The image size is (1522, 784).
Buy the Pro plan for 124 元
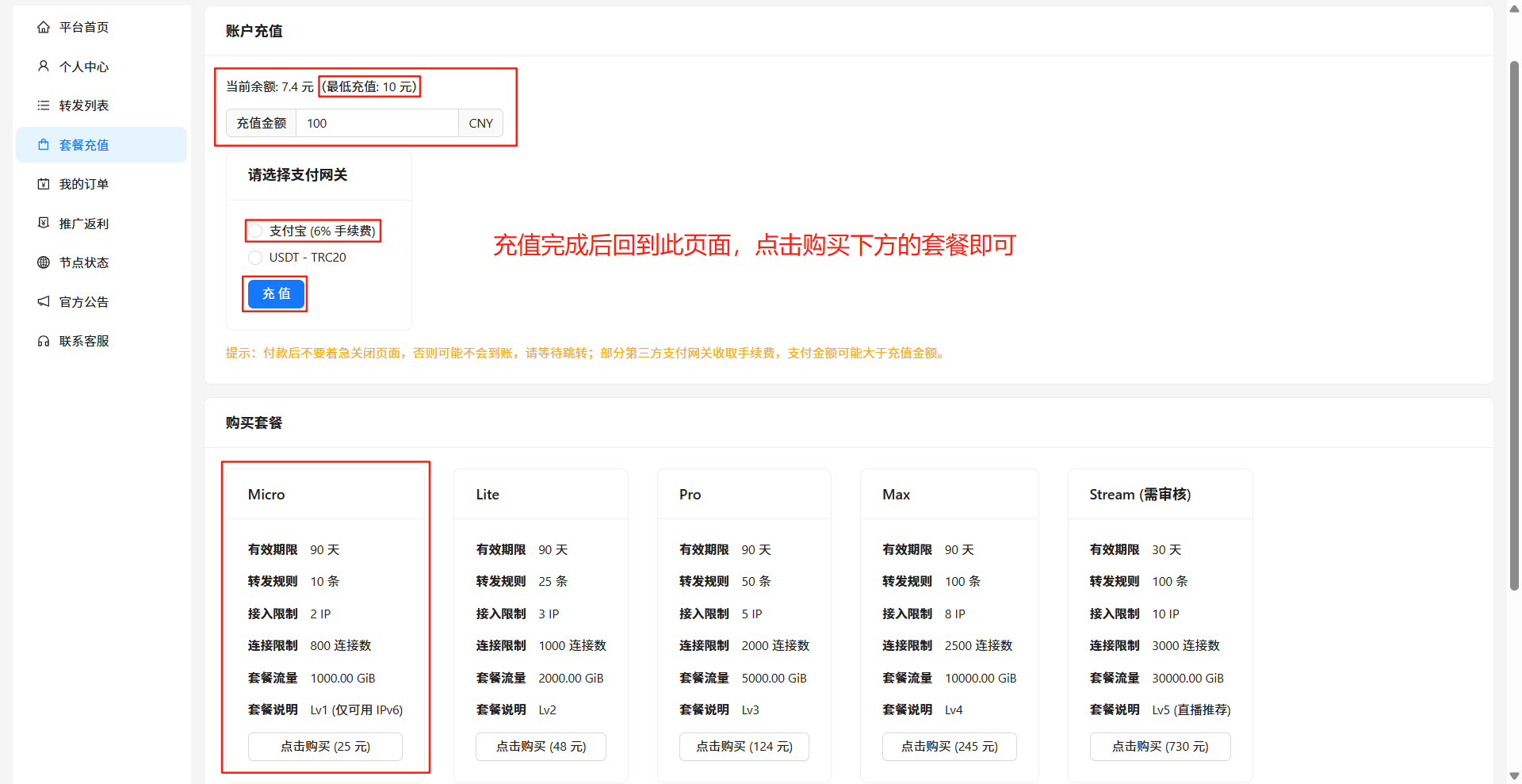click(x=744, y=746)
